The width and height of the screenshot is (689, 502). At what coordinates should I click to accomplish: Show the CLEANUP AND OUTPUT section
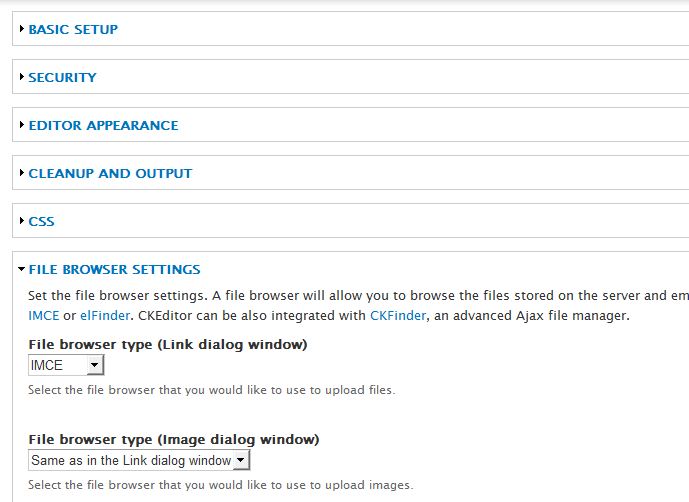pos(110,173)
